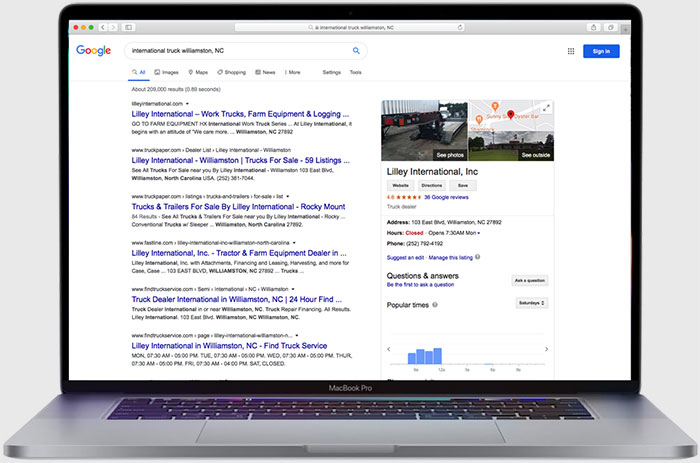Open the Safari share icon
Viewport: 700px width, 463px height.
point(593,27)
